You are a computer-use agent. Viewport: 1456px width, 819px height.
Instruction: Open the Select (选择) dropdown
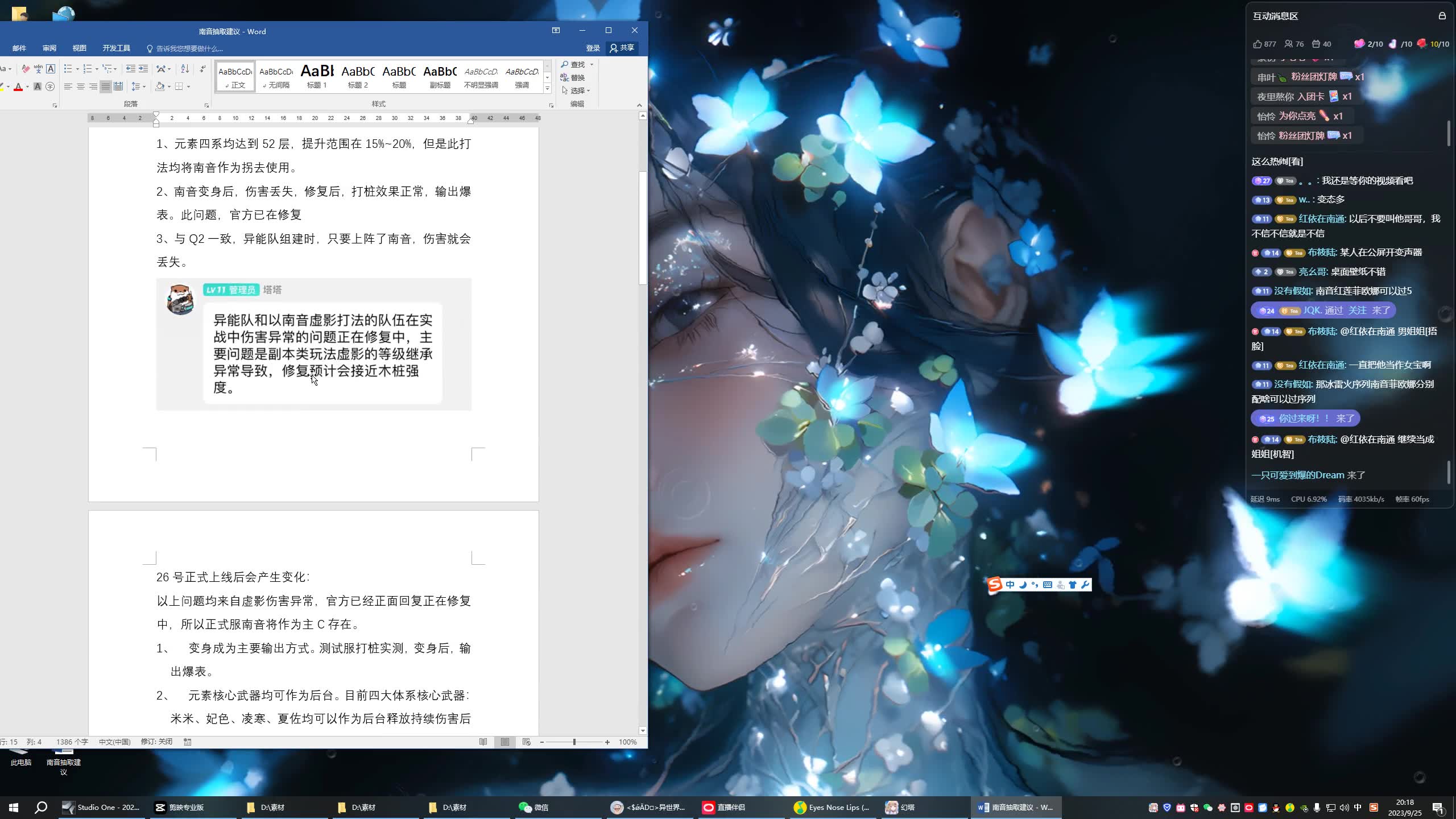(576, 90)
